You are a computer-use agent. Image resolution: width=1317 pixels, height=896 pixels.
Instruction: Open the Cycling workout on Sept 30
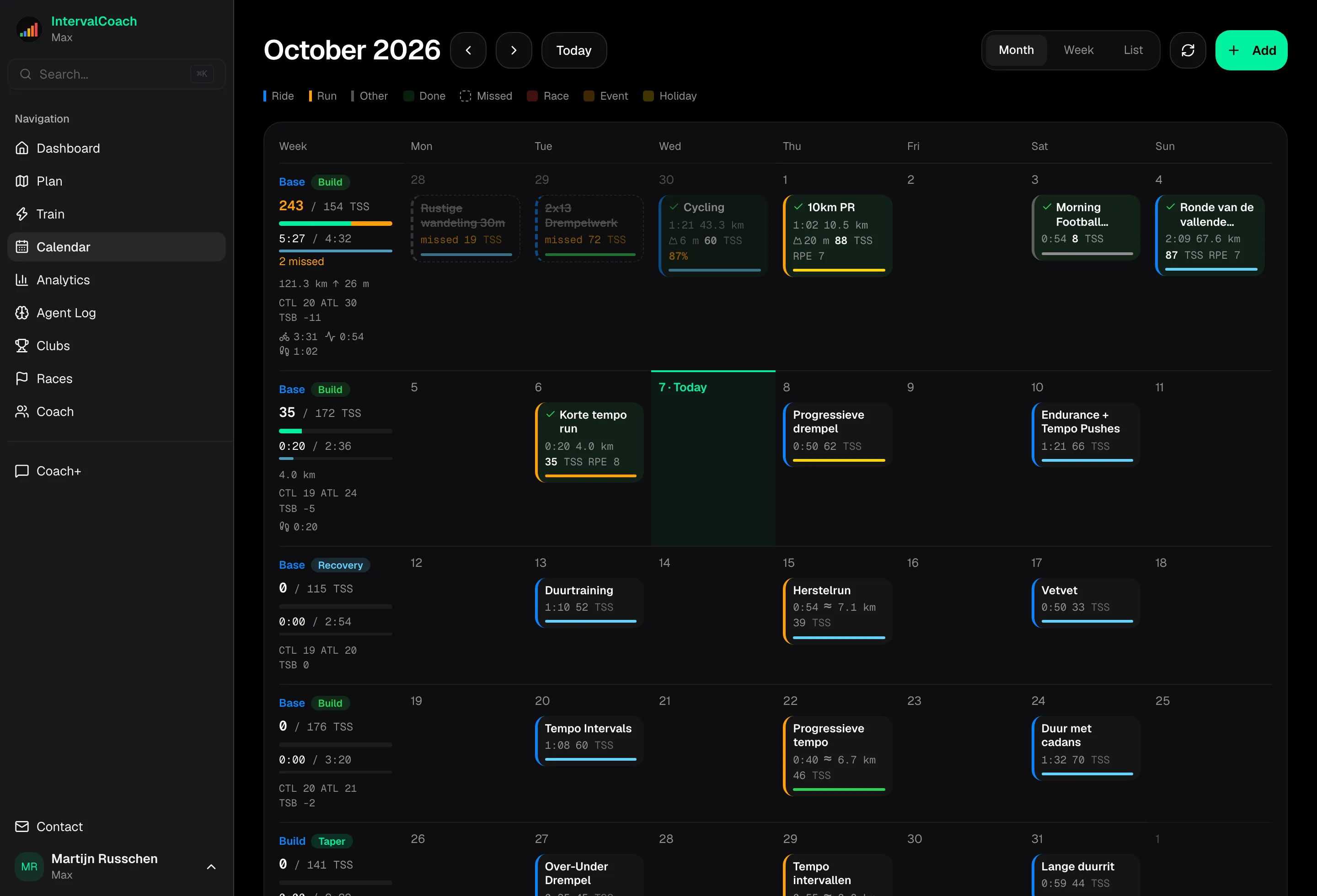pyautogui.click(x=713, y=235)
